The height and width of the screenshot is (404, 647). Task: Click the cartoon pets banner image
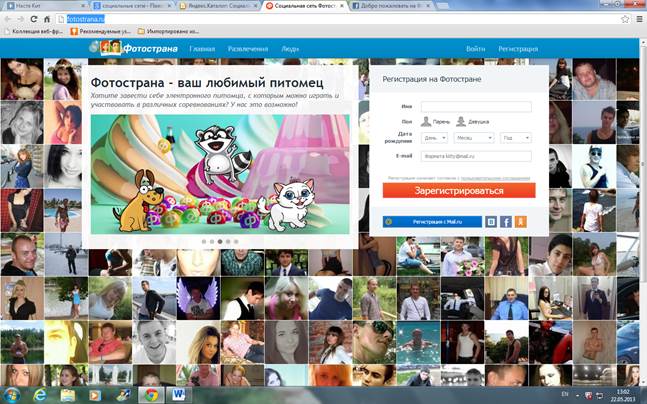point(220,174)
